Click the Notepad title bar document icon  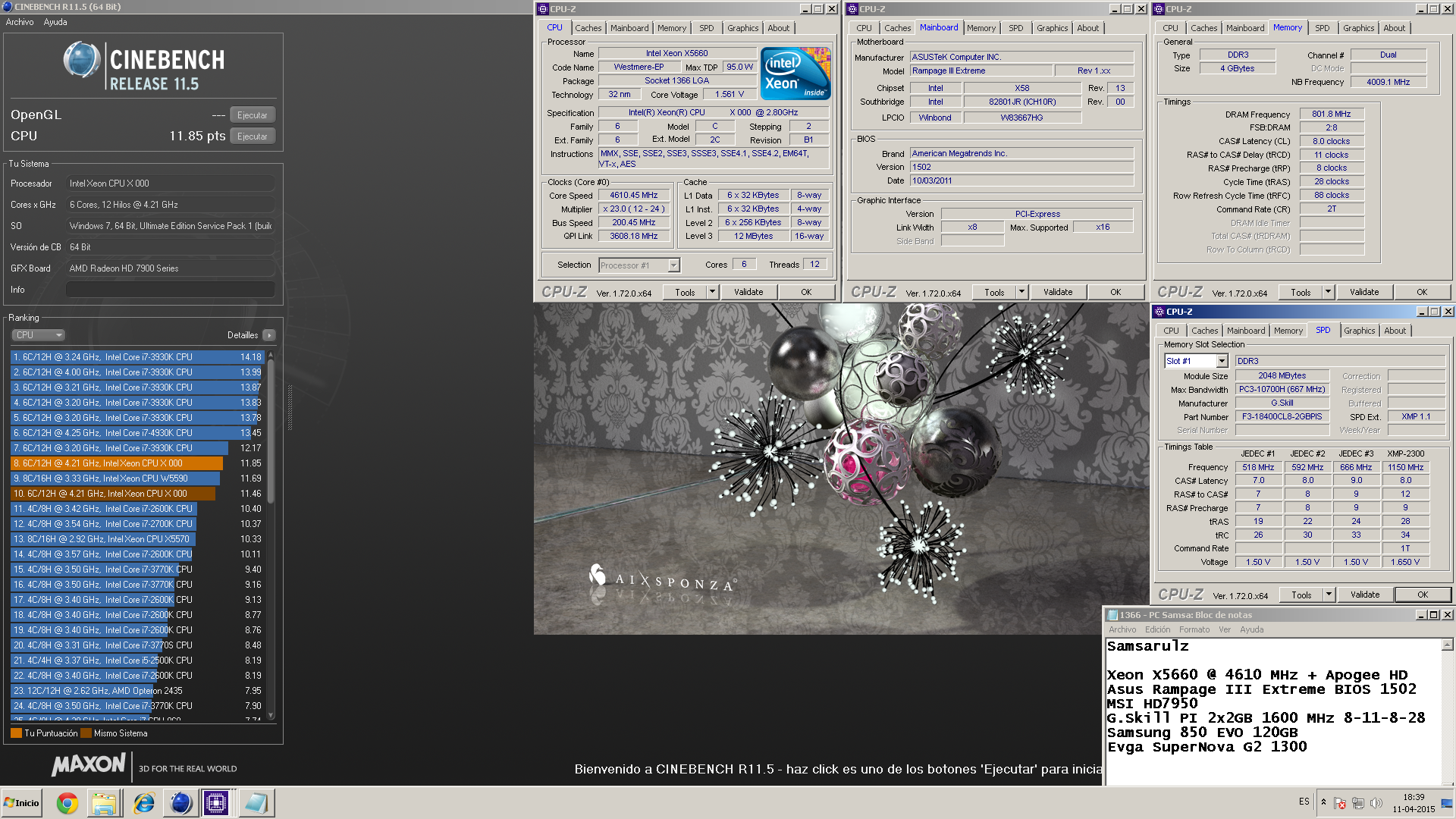tap(1113, 615)
